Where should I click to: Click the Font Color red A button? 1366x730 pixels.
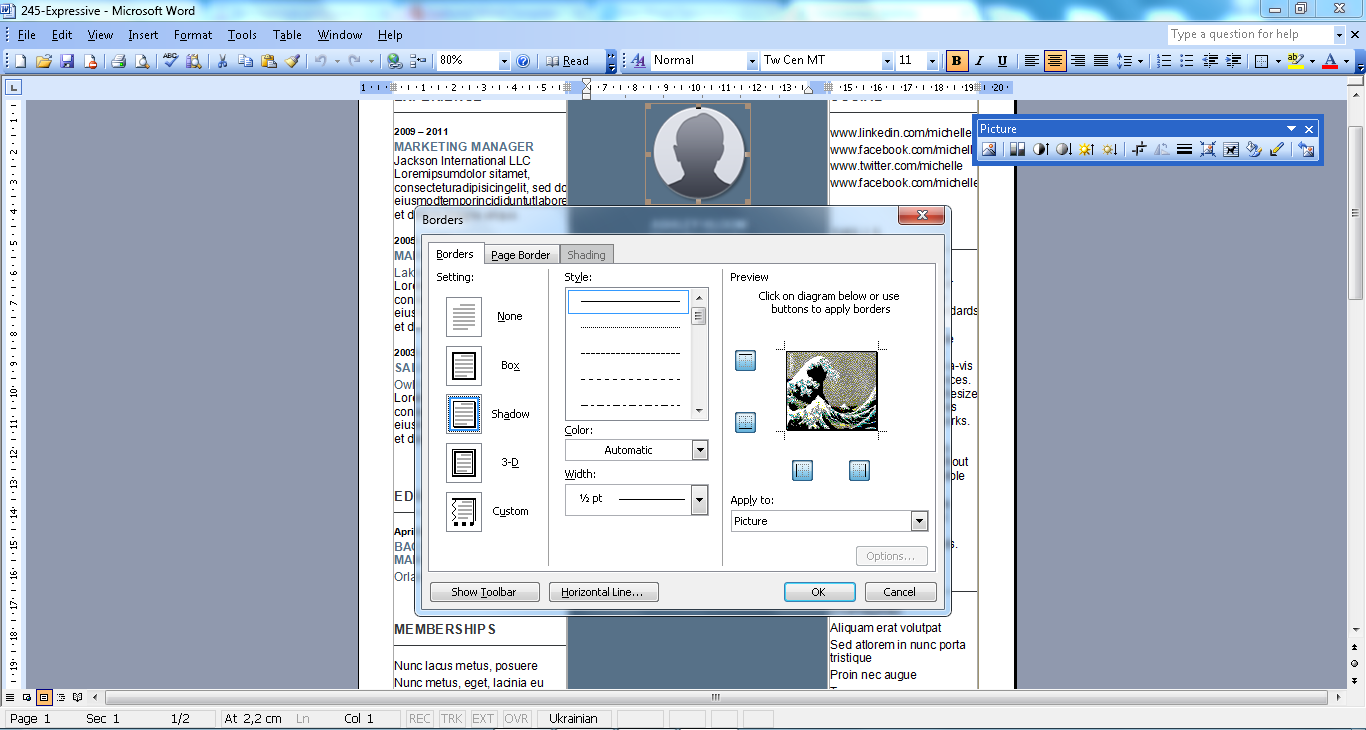[1330, 61]
